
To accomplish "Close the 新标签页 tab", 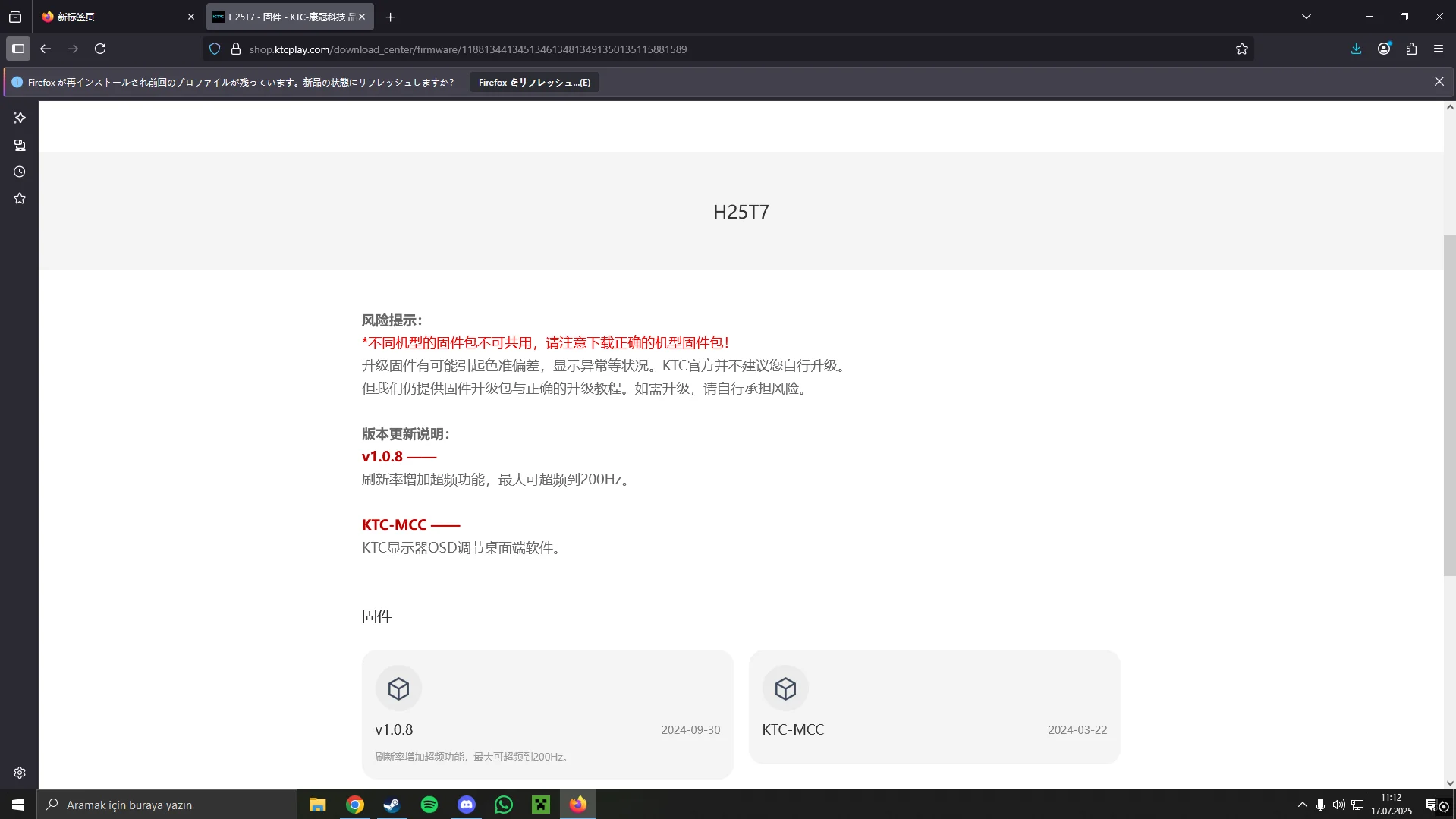I will coord(190,17).
